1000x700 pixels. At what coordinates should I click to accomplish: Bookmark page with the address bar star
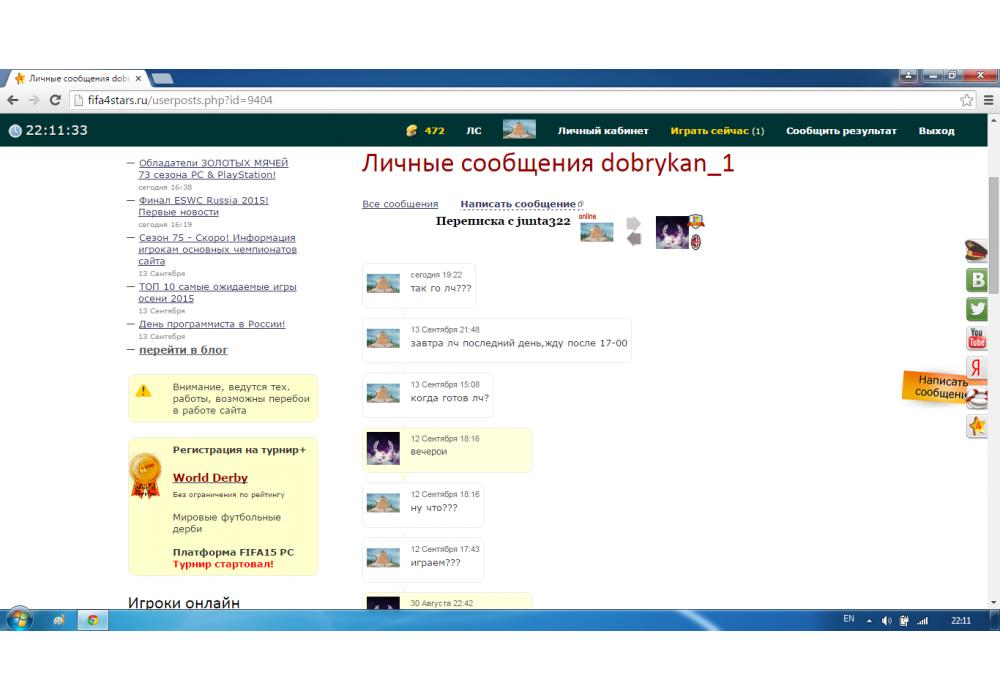(x=966, y=100)
